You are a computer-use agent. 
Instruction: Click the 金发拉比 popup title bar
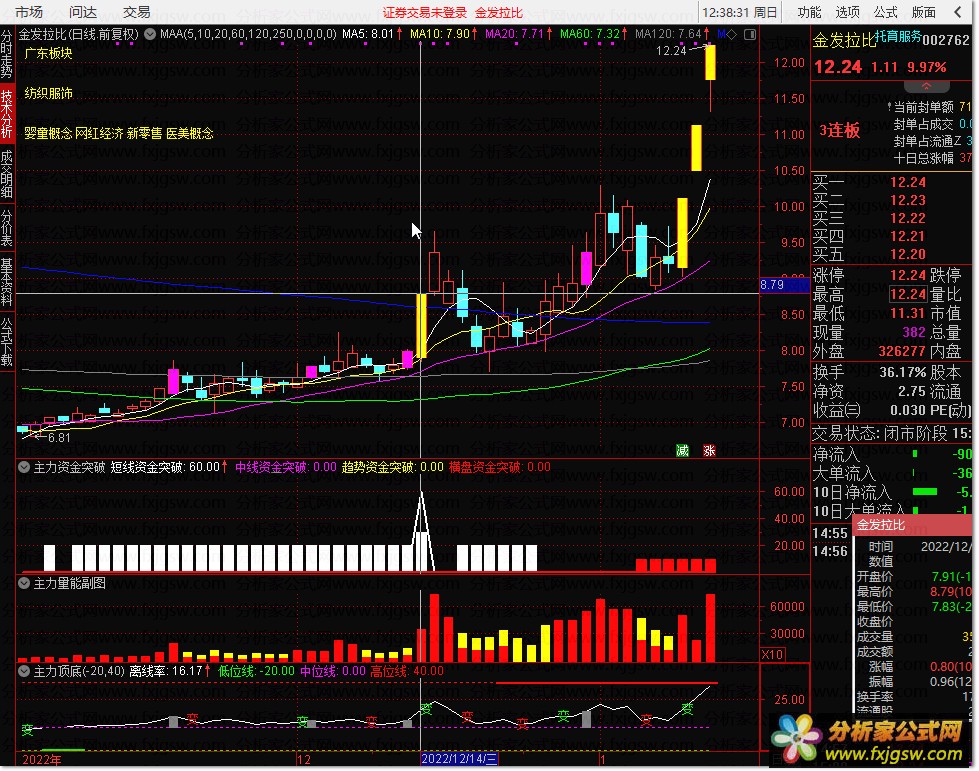(912, 525)
